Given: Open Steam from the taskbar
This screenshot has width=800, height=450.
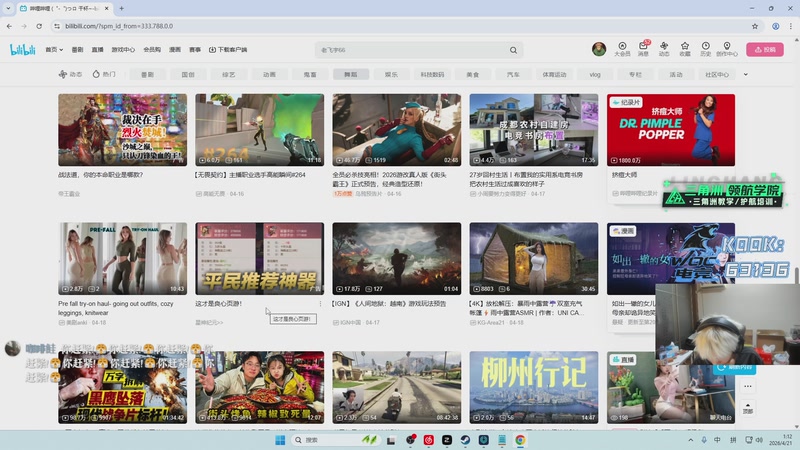Looking at the screenshot, I should coord(465,440).
